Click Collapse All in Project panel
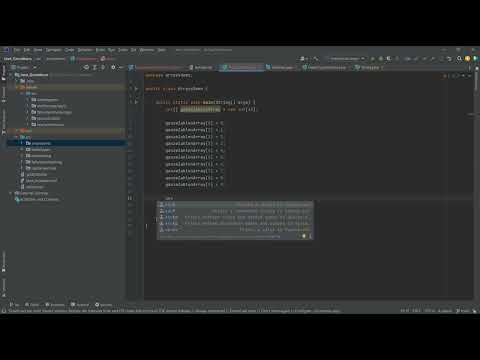The width and height of the screenshot is (480, 360). point(103,67)
